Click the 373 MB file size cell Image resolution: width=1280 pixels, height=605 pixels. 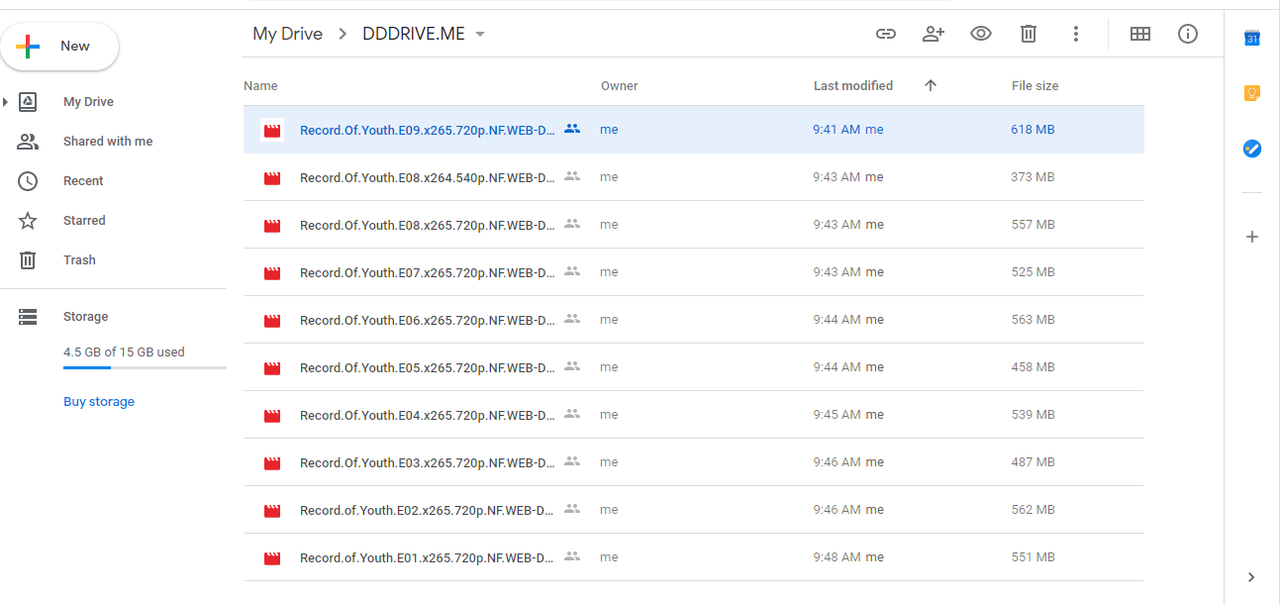coord(1033,177)
